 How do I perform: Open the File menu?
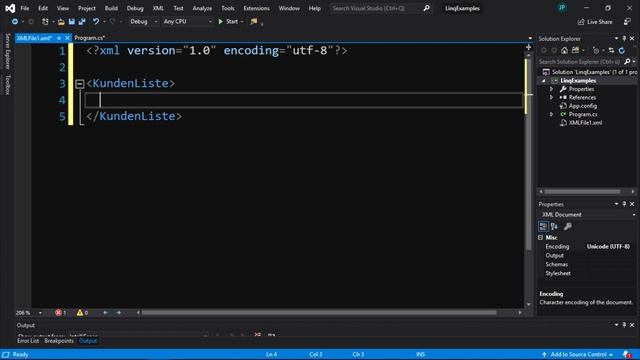24,8
